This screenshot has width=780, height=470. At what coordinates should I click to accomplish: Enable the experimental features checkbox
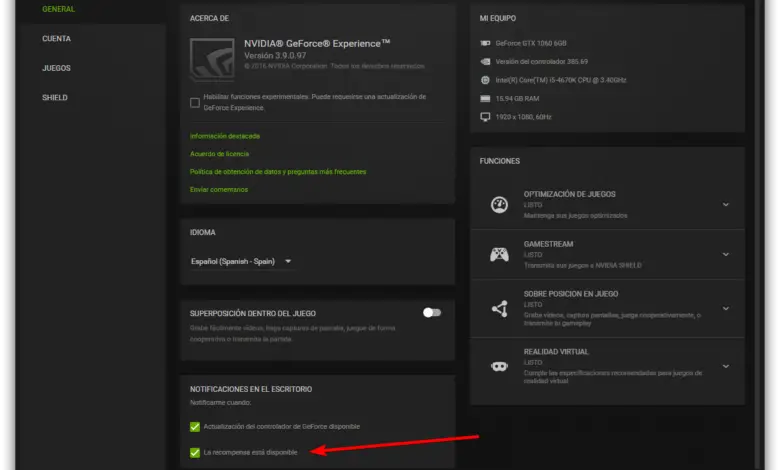[x=195, y=102]
